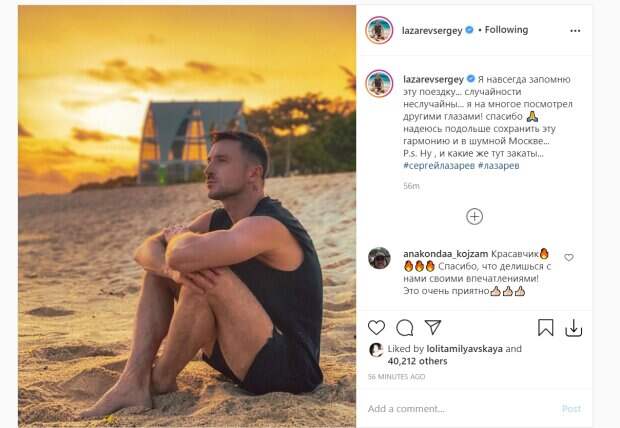Click the beach sunset photo
Screen dimensions: 620x428
(187, 216)
